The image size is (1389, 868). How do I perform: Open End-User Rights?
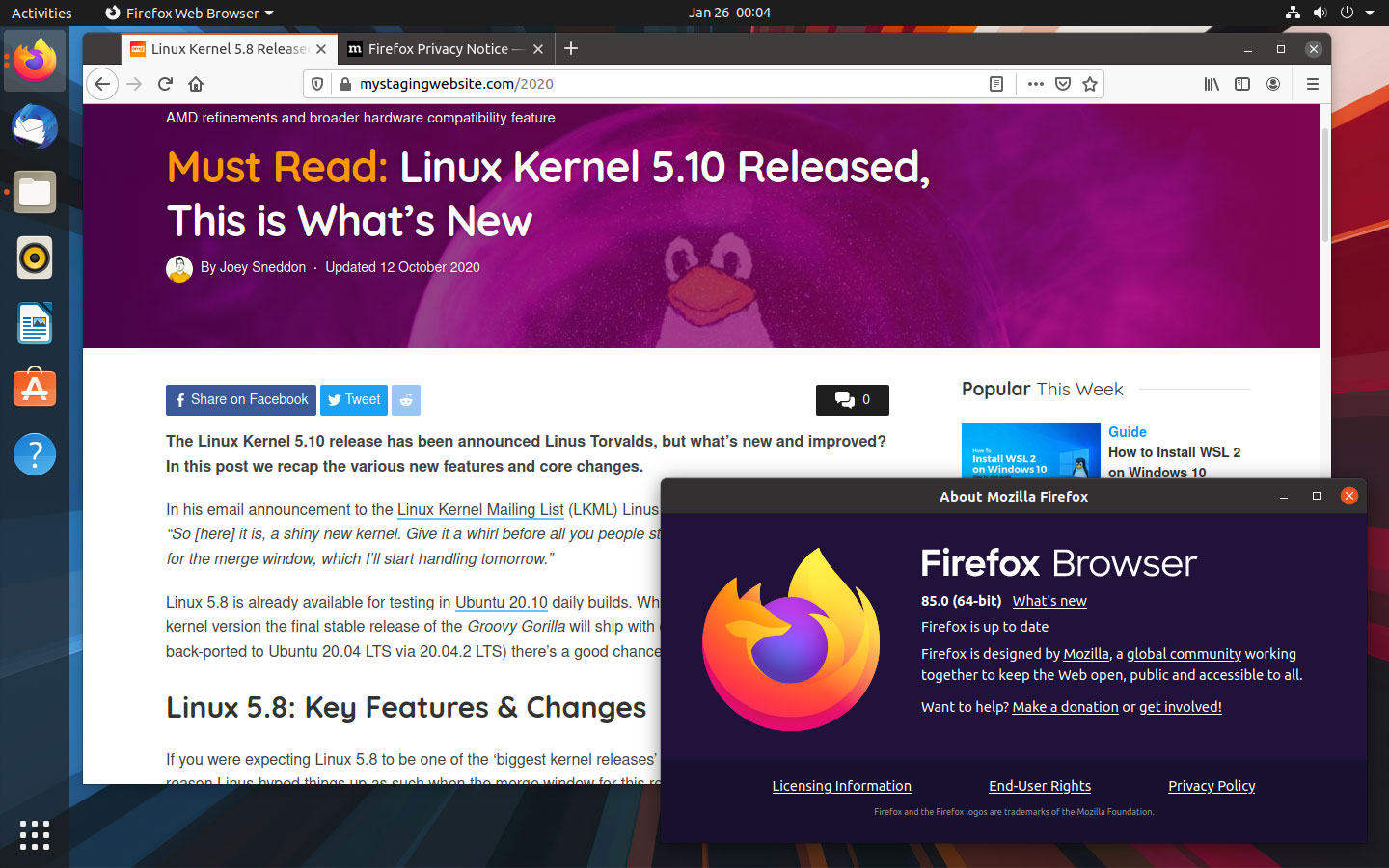1040,786
